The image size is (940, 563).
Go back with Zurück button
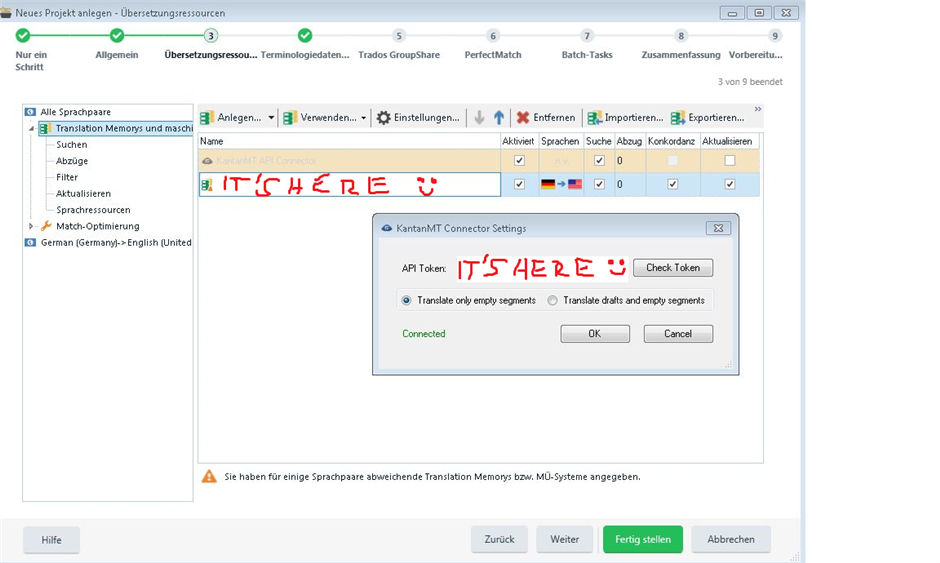[x=499, y=539]
